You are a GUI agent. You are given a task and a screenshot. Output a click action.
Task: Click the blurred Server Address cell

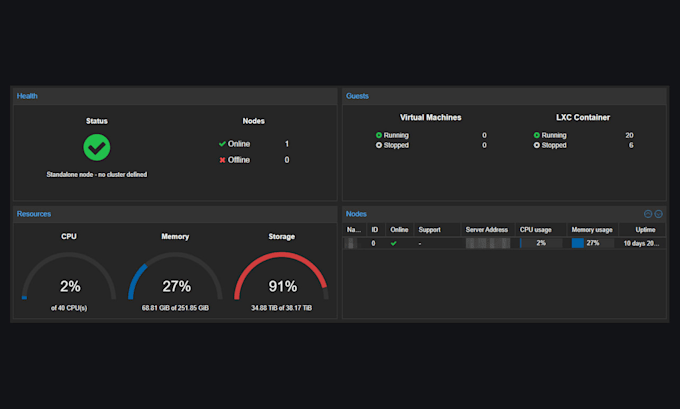[487, 243]
